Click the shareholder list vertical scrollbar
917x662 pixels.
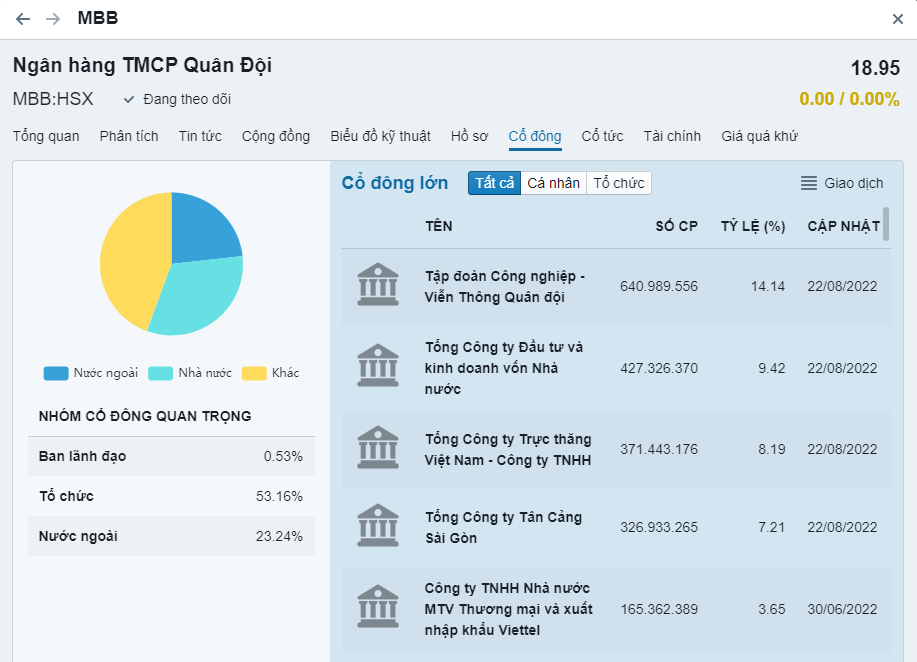pos(886,224)
